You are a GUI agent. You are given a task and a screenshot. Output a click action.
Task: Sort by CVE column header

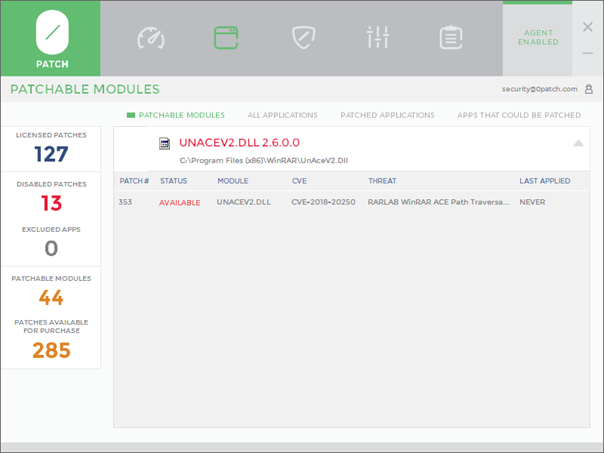[299, 181]
